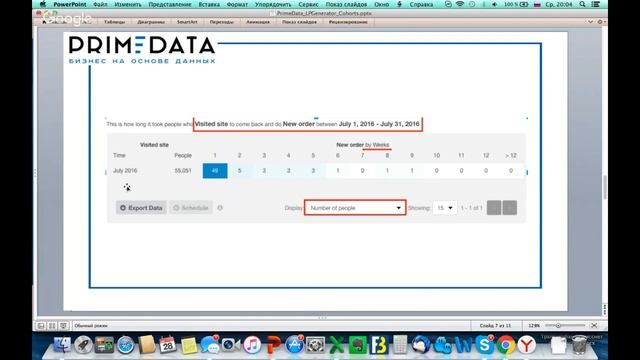Open iTunes music note icon
The width and height of the screenshot is (640, 360).
(x=252, y=345)
